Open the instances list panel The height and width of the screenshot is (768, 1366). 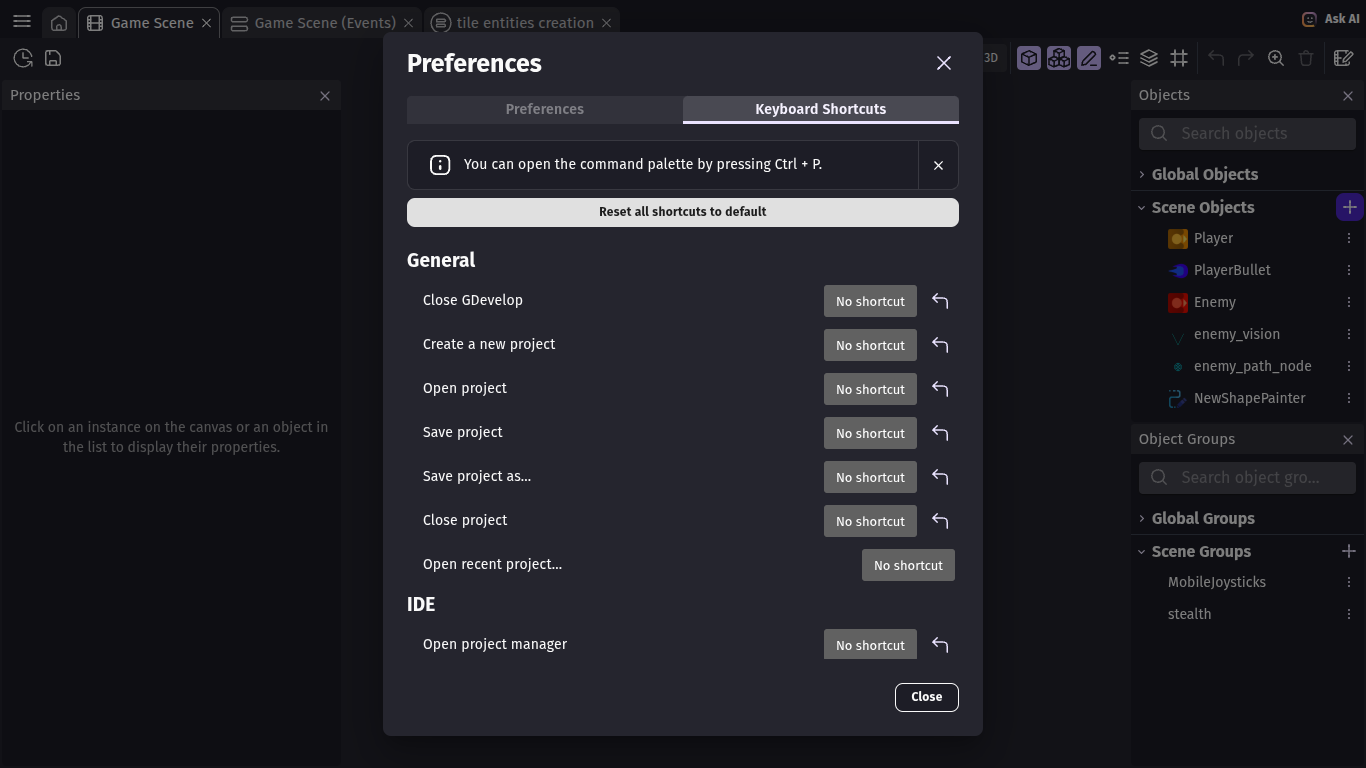[x=1119, y=58]
